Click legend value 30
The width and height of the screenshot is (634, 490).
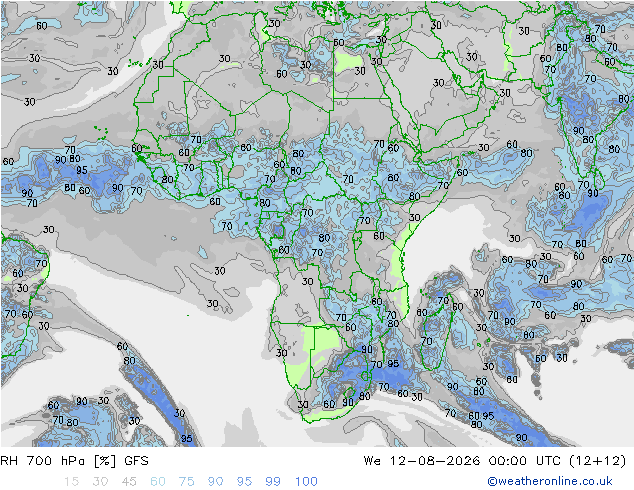coord(100,482)
